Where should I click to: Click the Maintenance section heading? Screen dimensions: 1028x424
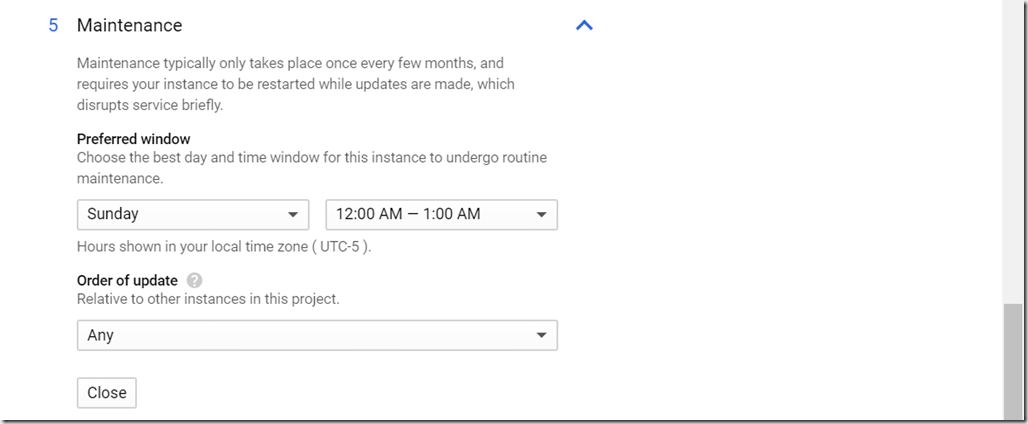tap(129, 26)
